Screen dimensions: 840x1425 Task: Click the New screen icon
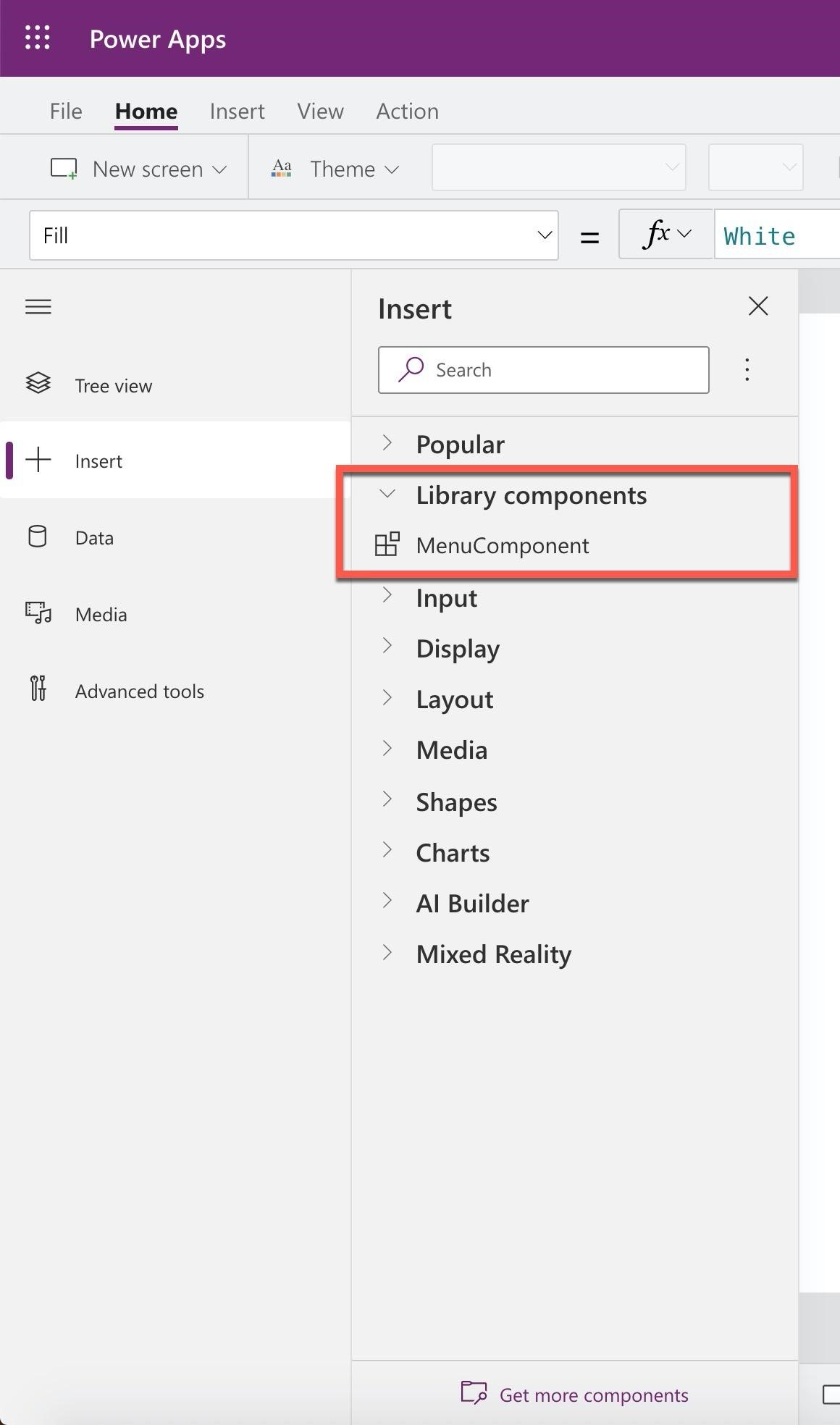[x=64, y=169]
